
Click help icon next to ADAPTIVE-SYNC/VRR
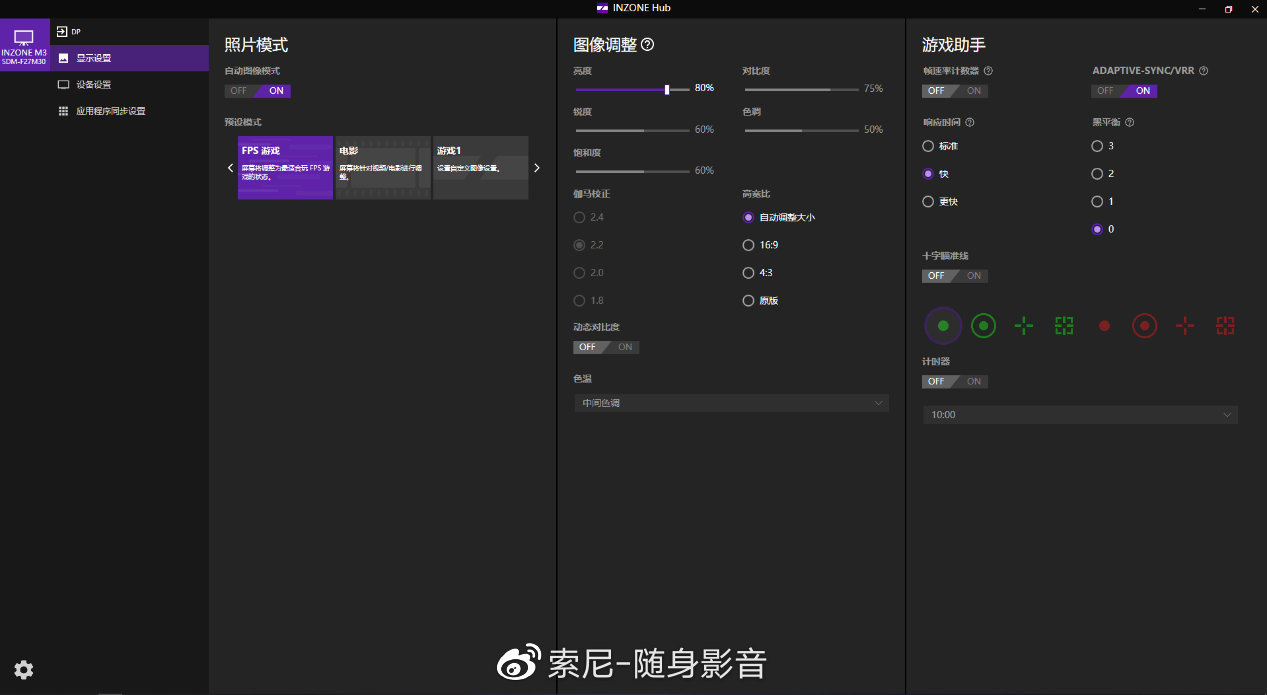point(1203,71)
